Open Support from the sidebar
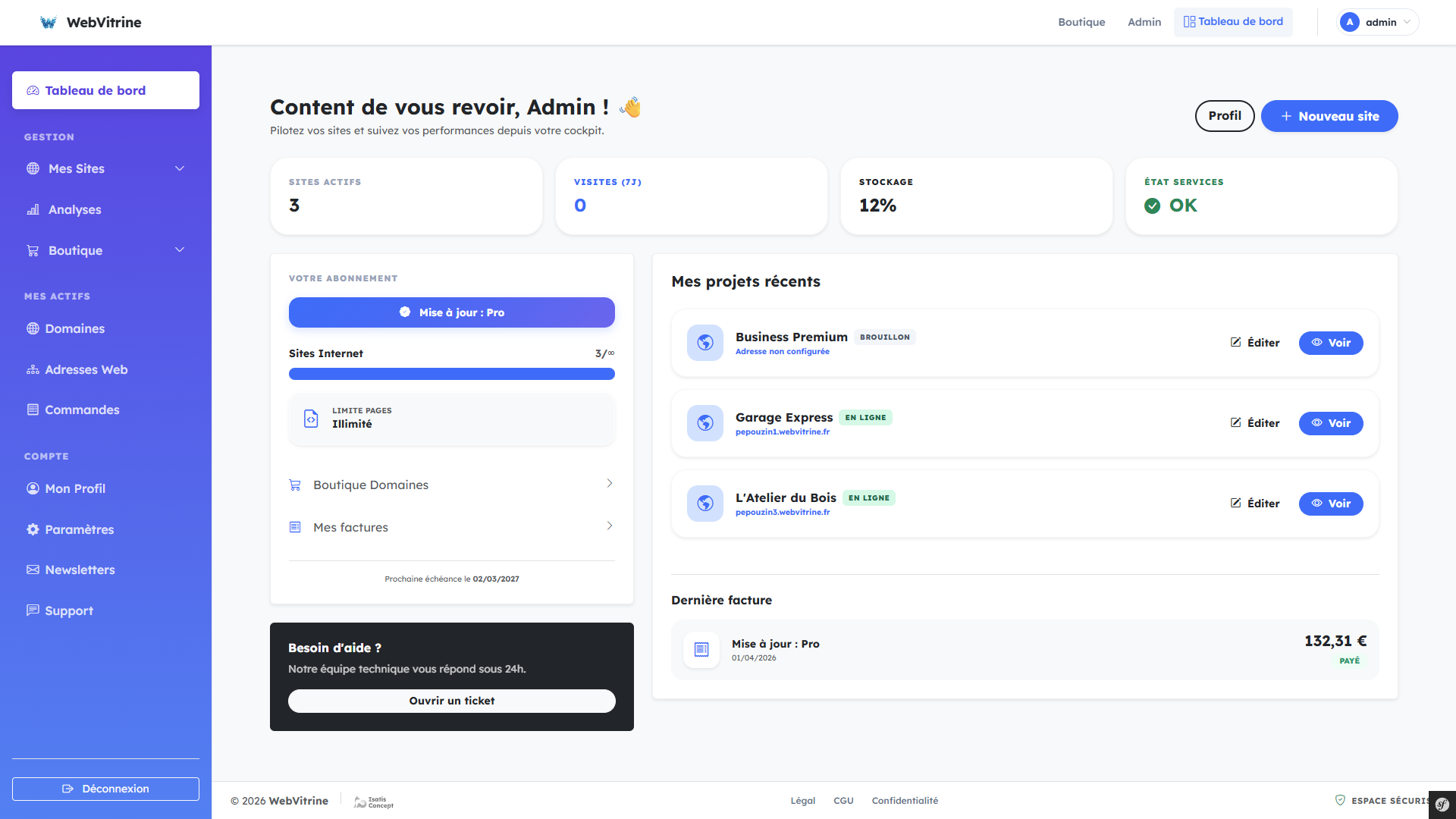Viewport: 1456px width, 819px height. tap(69, 610)
